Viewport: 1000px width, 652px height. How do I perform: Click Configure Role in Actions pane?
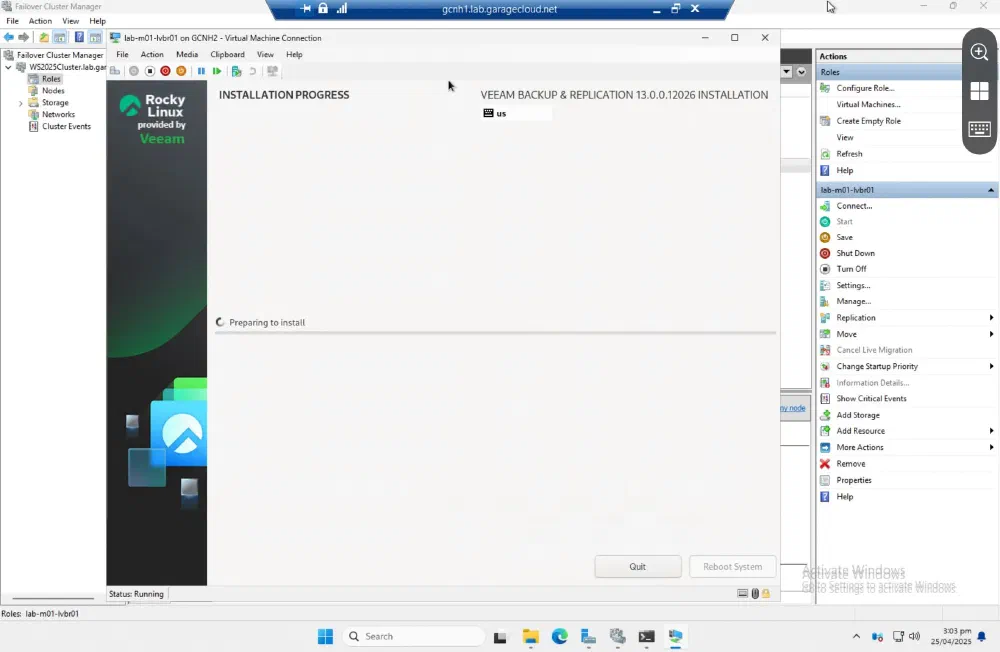865,88
